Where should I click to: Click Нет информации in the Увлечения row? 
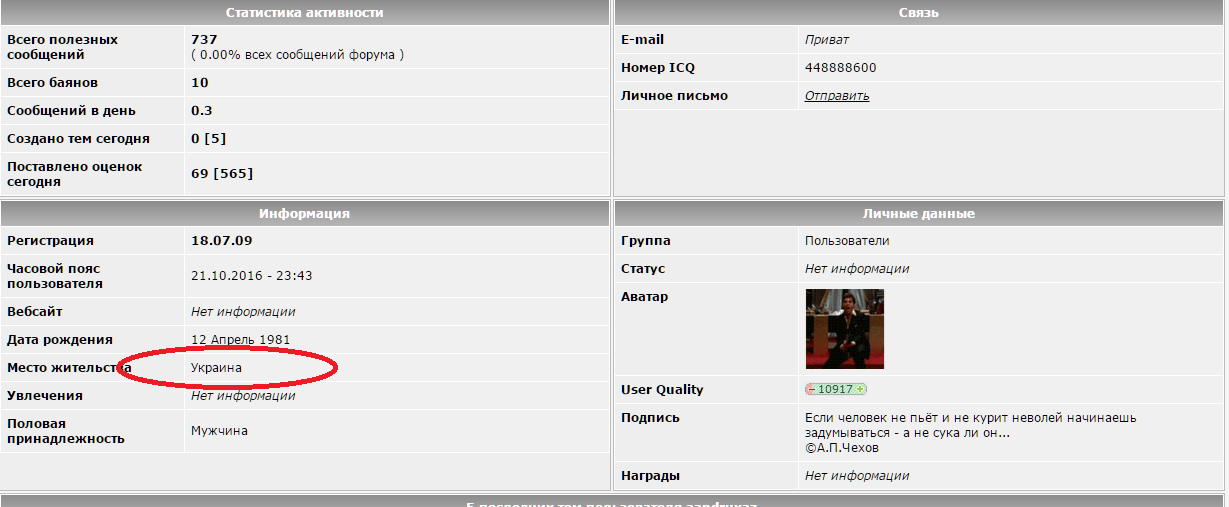pyautogui.click(x=243, y=396)
